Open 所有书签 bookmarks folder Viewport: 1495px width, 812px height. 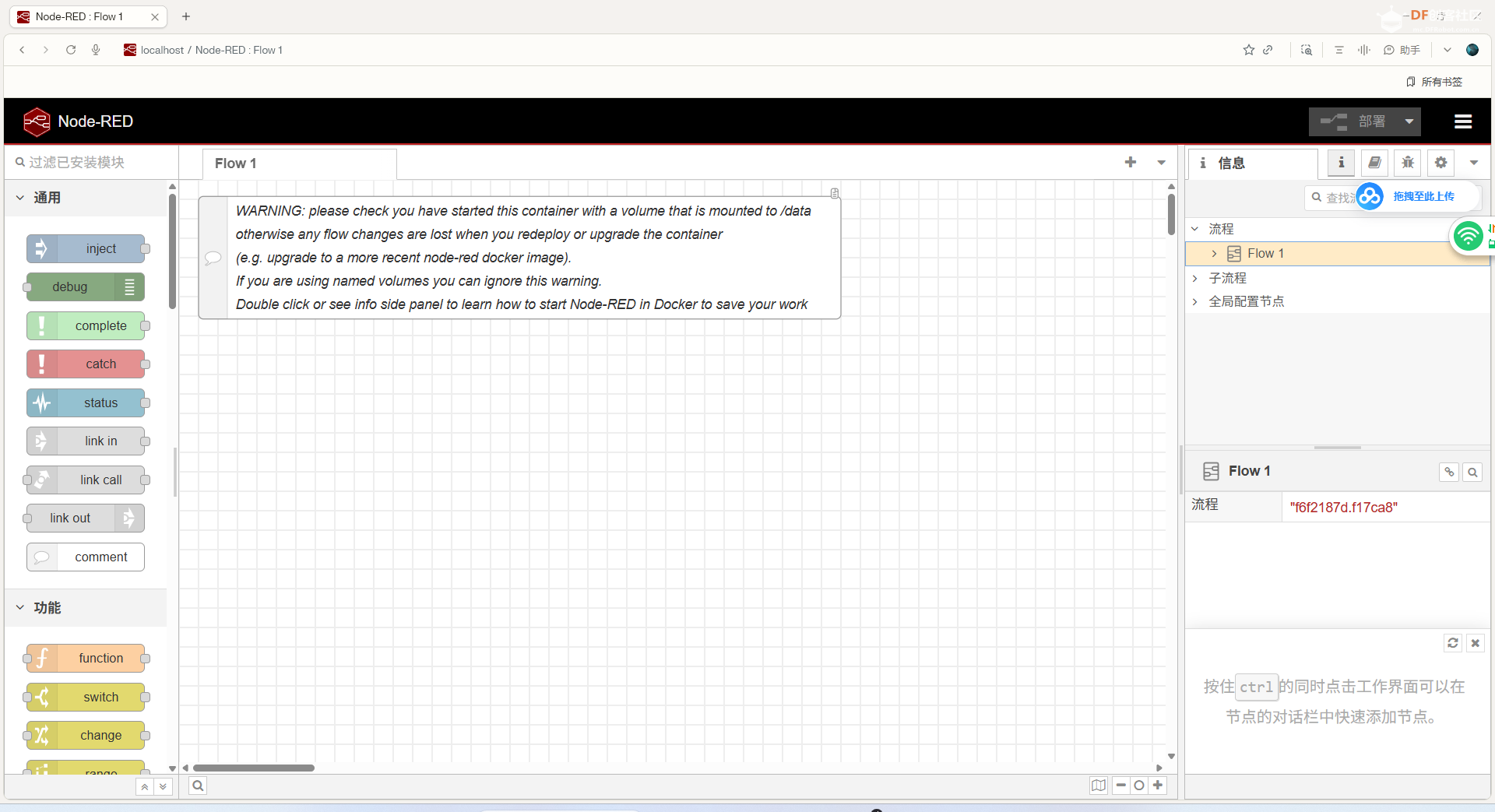tap(1434, 82)
